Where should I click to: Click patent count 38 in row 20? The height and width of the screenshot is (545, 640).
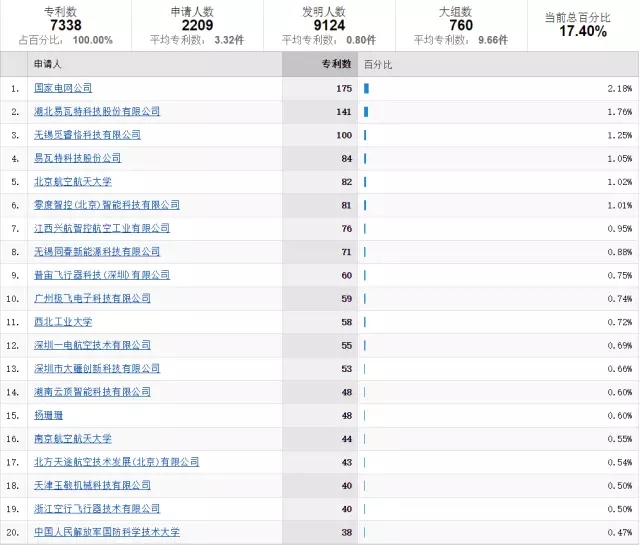[x=347, y=532]
